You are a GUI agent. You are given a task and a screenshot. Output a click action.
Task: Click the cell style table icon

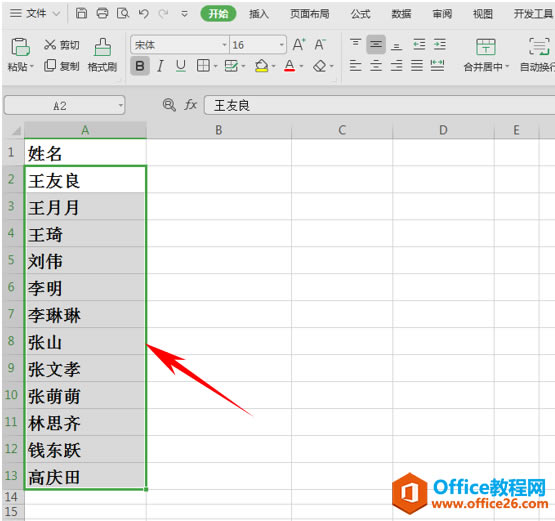pyautogui.click(x=231, y=66)
